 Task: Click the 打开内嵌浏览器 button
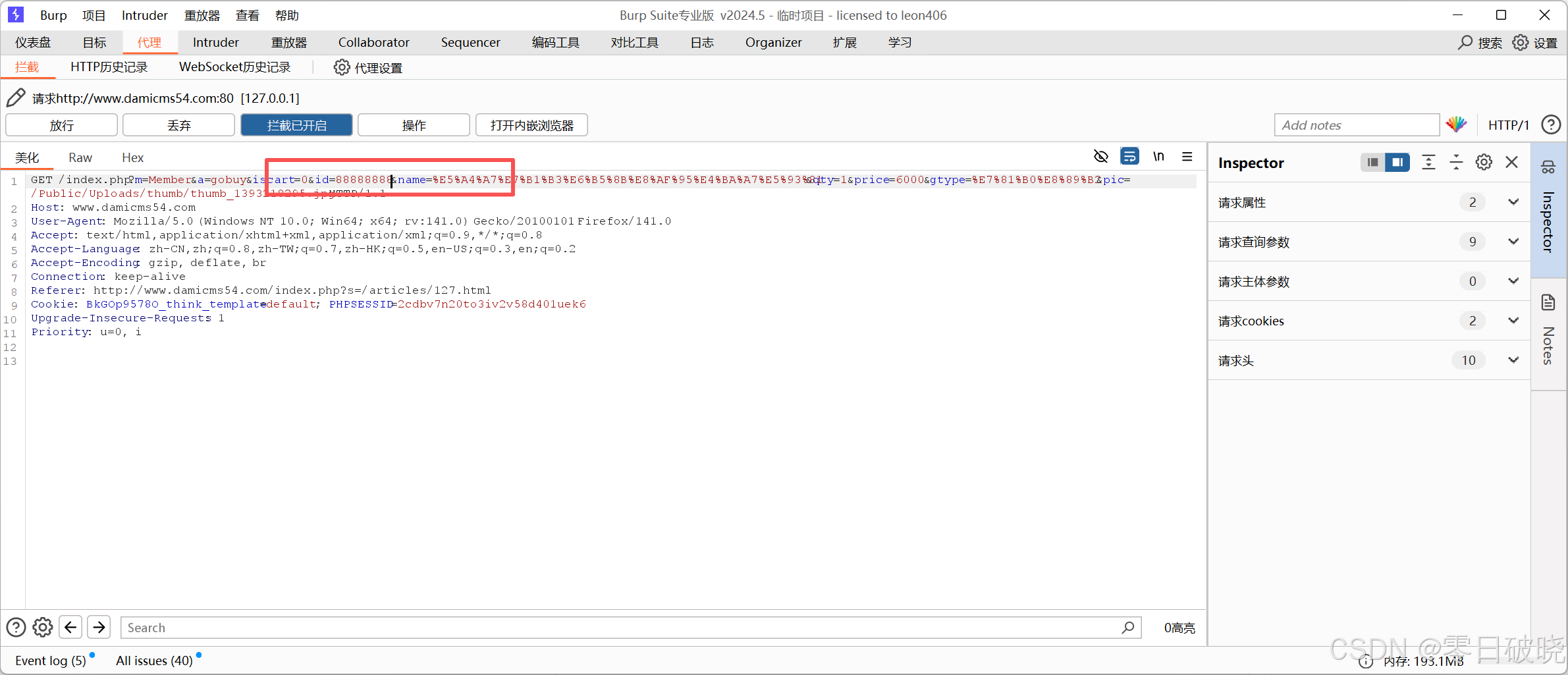click(x=531, y=125)
